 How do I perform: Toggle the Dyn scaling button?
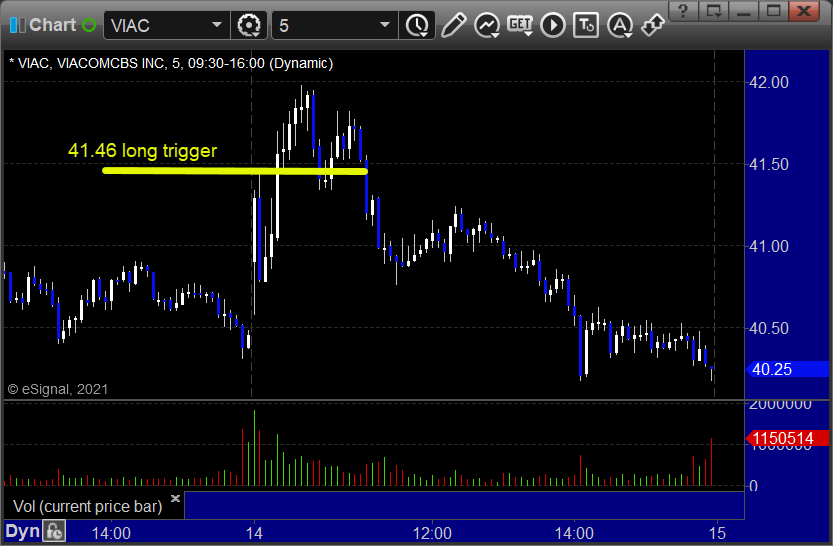click(22, 531)
